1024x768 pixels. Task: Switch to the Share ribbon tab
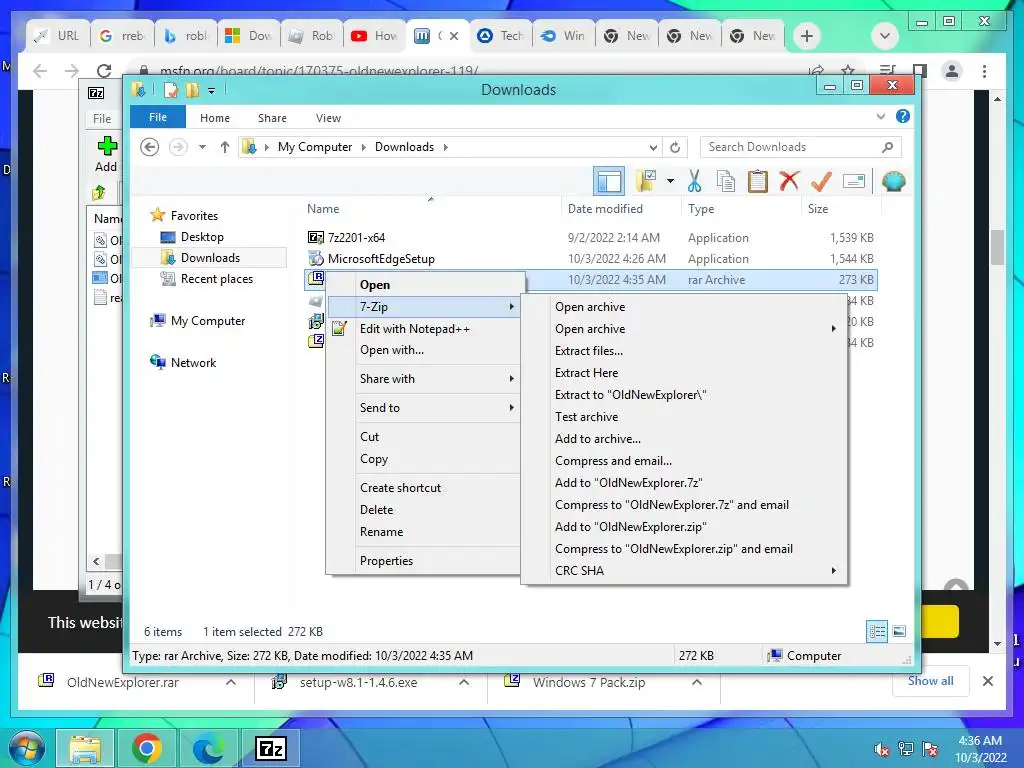[x=272, y=118]
